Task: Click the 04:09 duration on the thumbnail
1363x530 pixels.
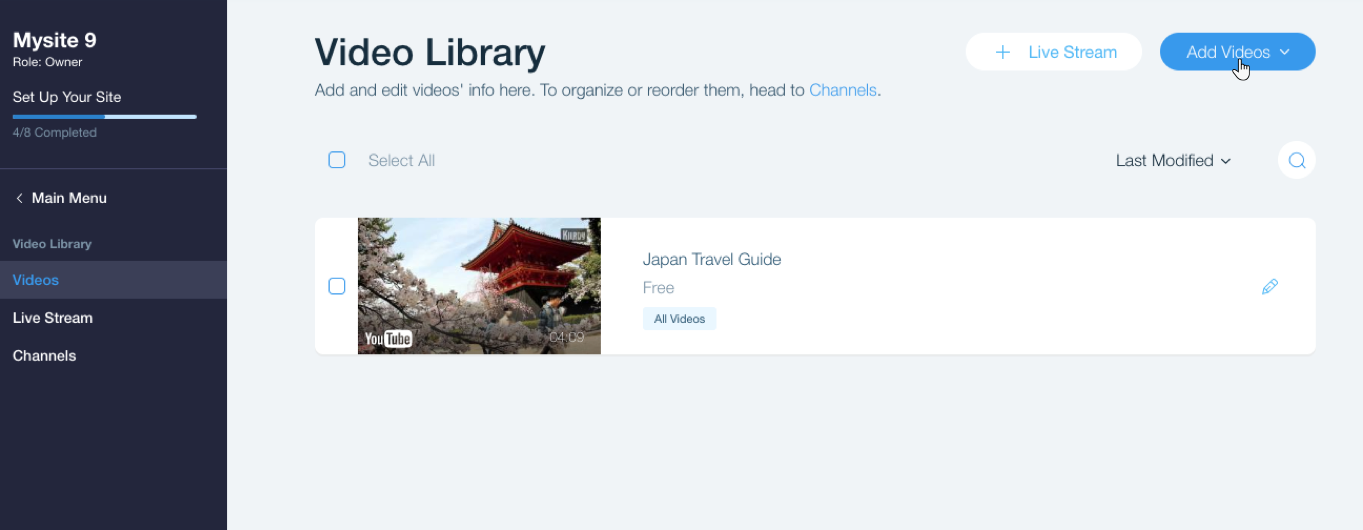Action: pyautogui.click(x=566, y=338)
